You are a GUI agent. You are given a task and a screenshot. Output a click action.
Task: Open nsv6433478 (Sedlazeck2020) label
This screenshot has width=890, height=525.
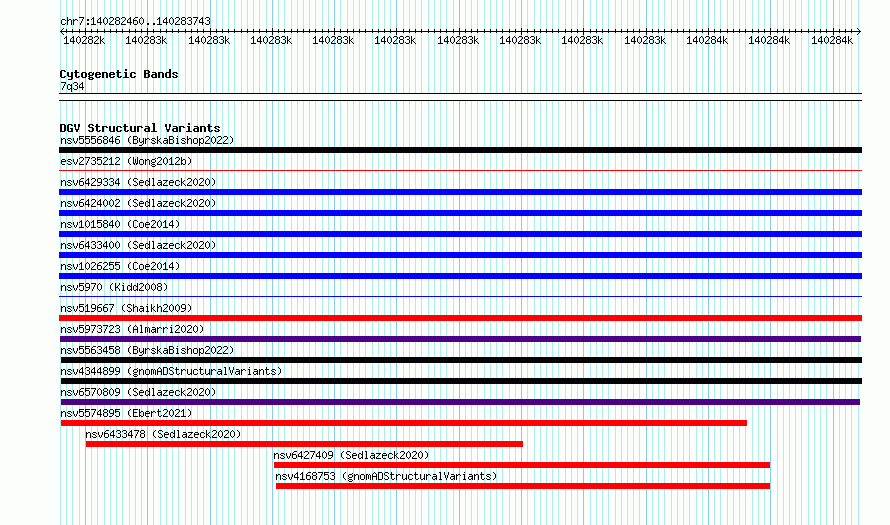163,434
